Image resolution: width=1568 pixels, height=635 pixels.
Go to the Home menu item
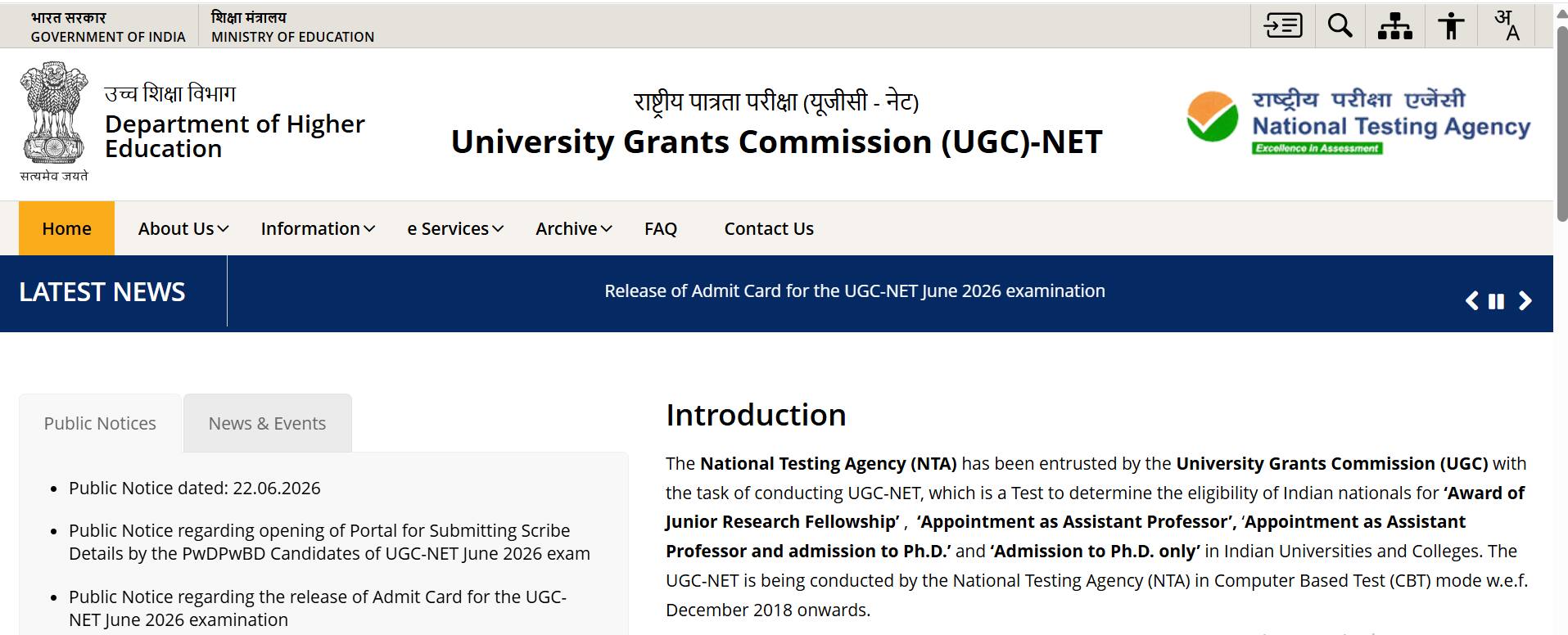pyautogui.click(x=66, y=228)
